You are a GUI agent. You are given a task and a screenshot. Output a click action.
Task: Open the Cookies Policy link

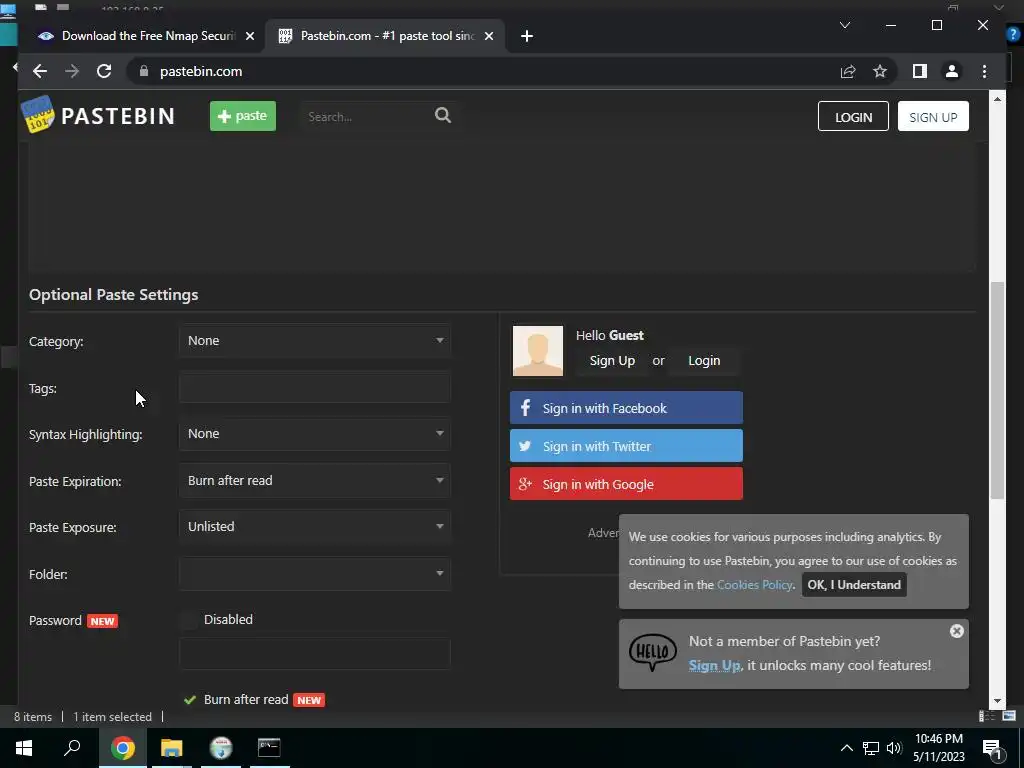(x=754, y=584)
